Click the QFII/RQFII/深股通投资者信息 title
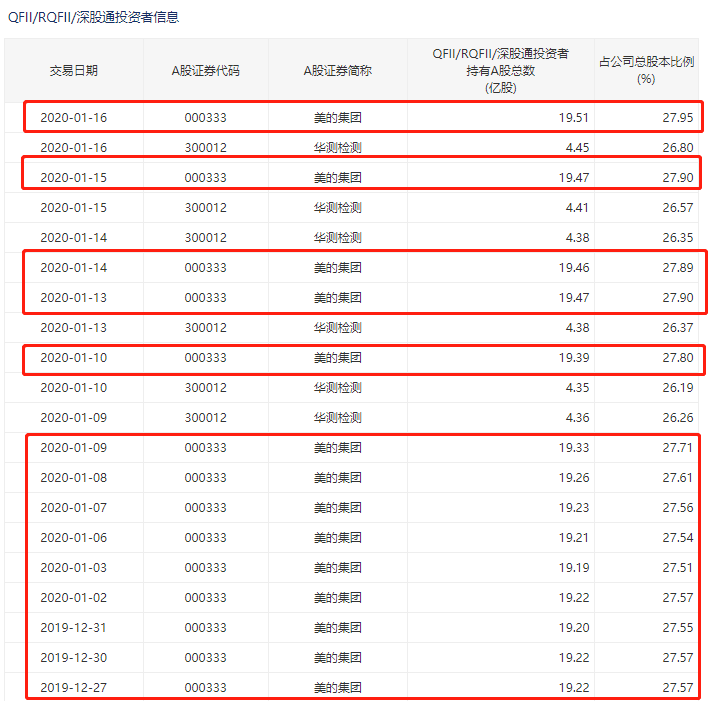 coord(93,17)
